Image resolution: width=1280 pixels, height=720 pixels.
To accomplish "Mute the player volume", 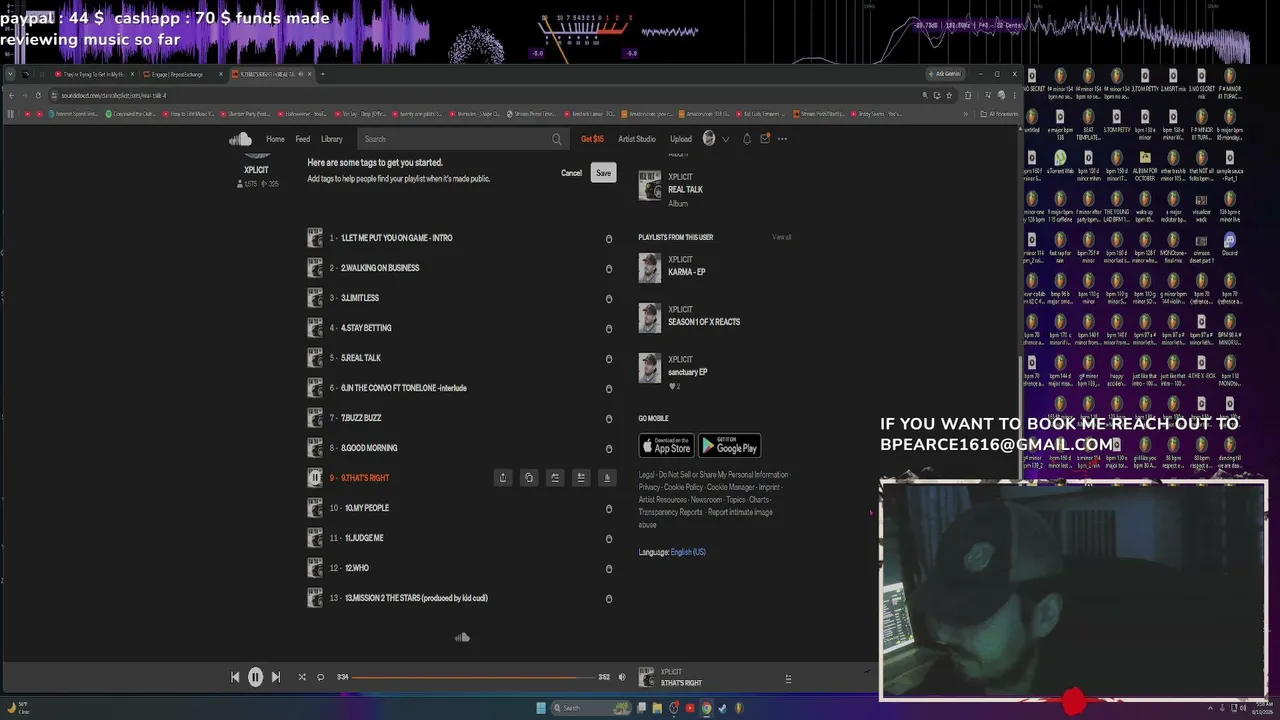I will point(621,677).
